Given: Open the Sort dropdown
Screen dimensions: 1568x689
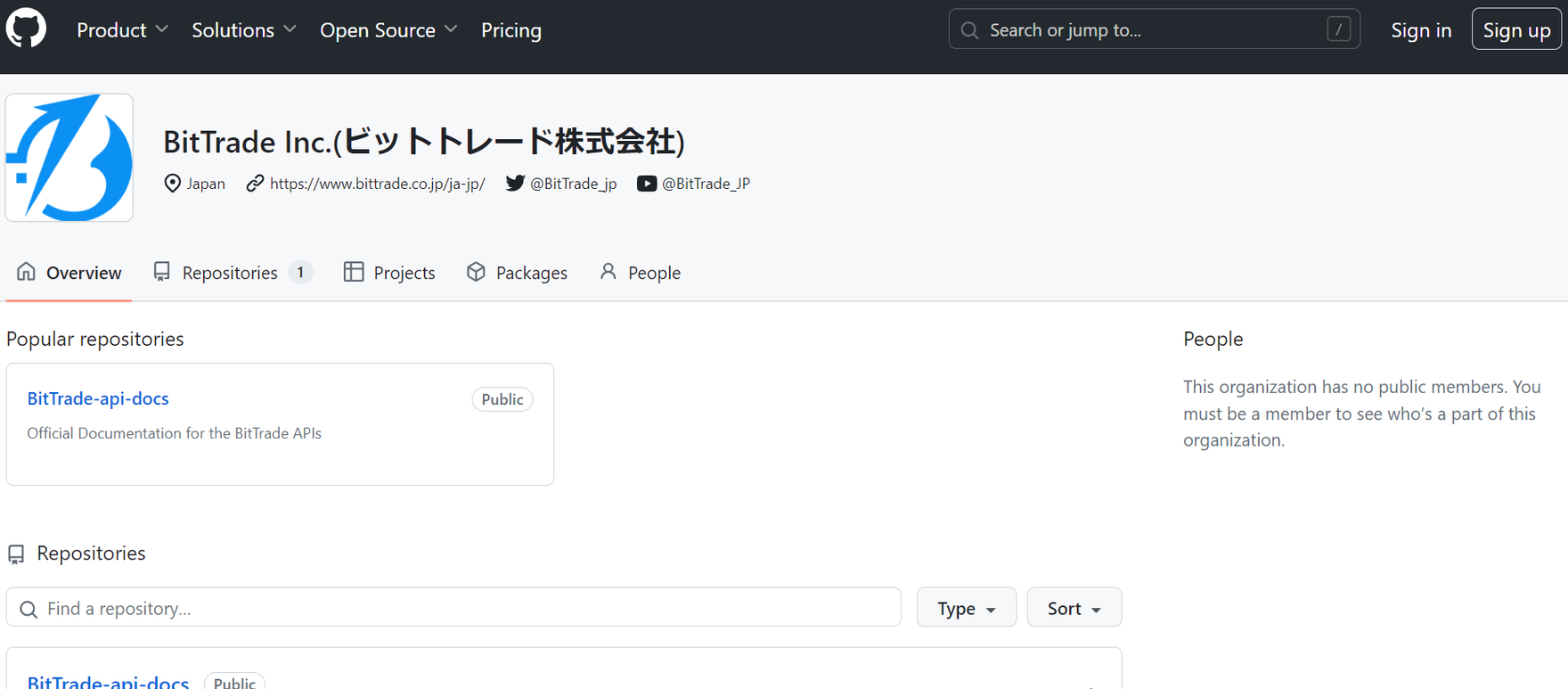Looking at the screenshot, I should [1074, 608].
